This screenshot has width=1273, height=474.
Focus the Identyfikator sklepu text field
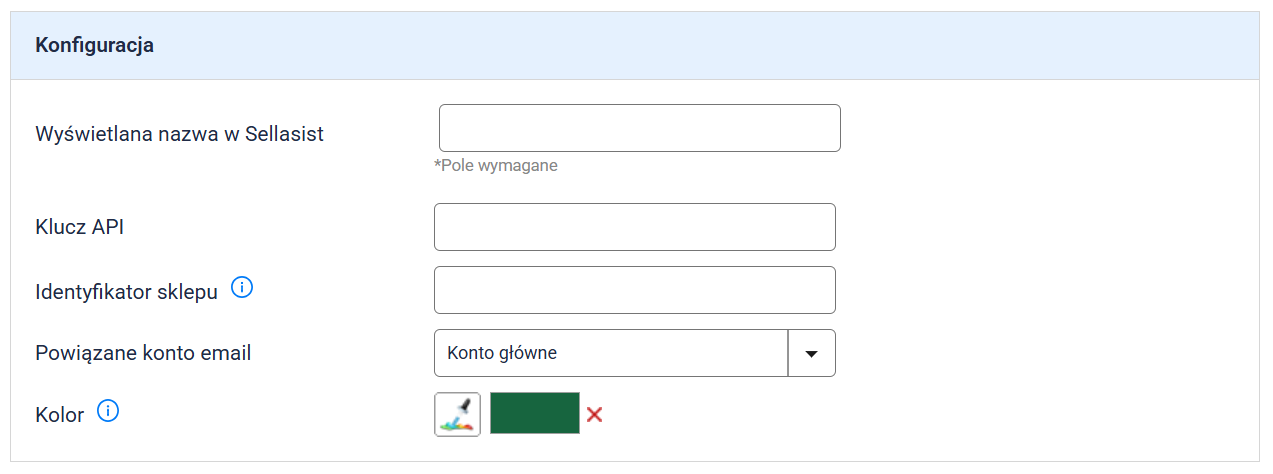(634, 290)
